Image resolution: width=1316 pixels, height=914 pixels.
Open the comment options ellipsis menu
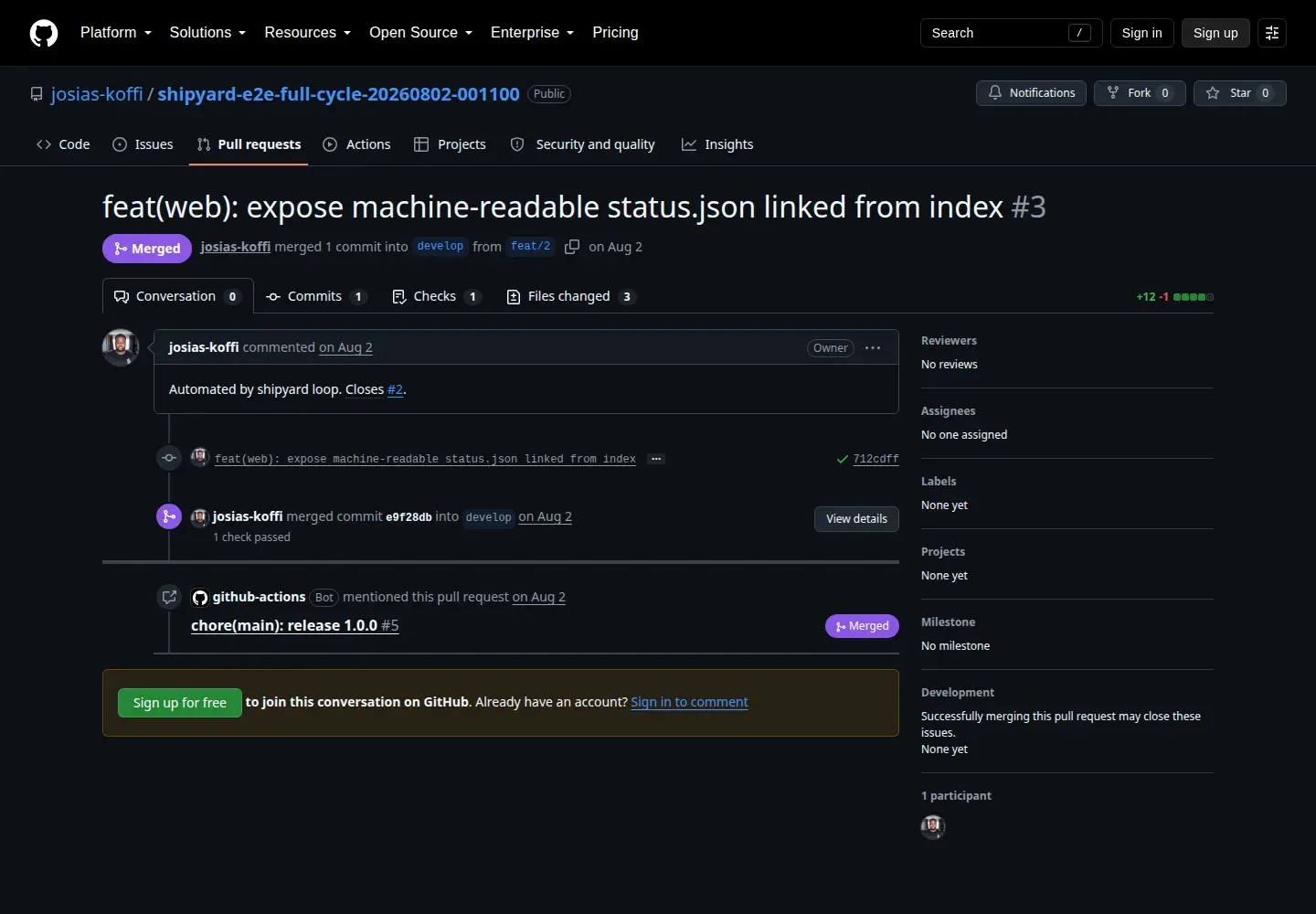[873, 347]
